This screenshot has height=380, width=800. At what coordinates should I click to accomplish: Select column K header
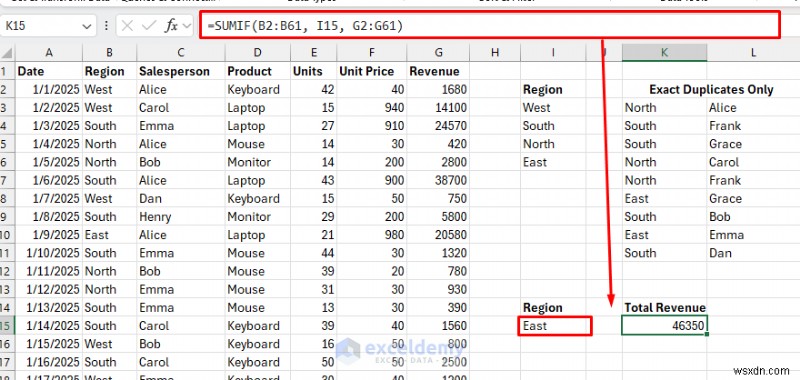pos(664,53)
